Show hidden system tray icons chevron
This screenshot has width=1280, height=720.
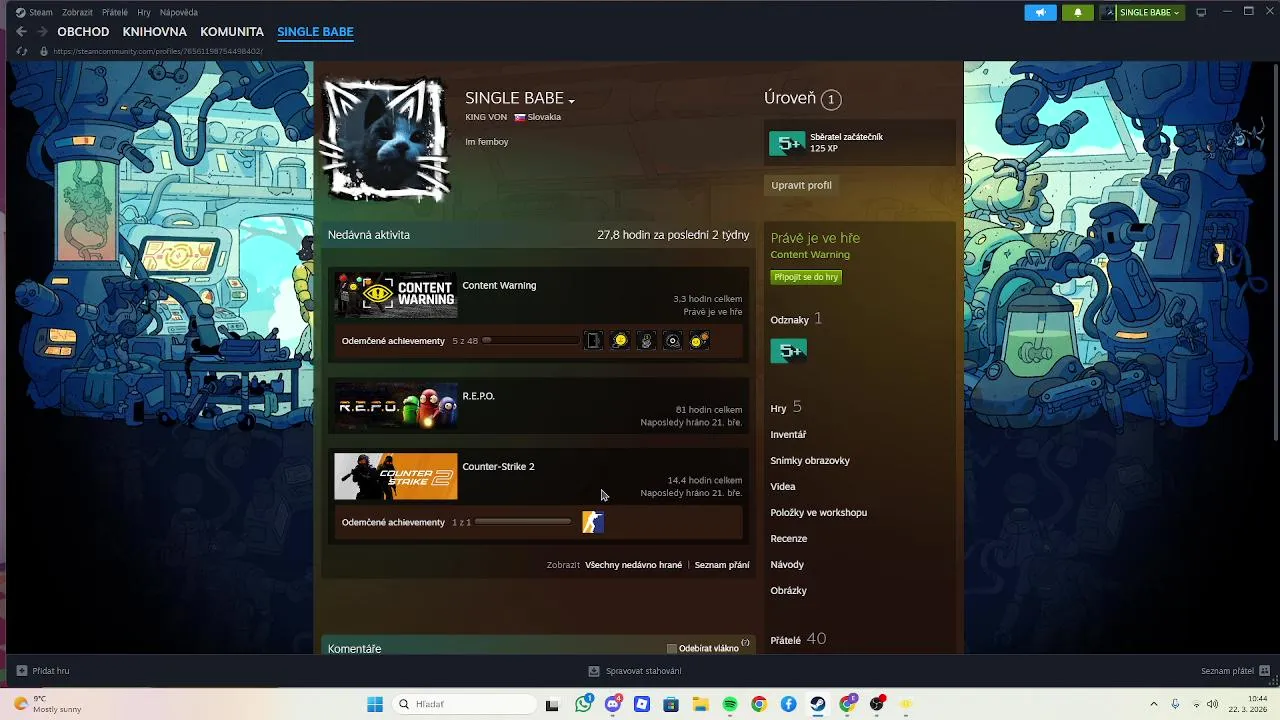pyautogui.click(x=1153, y=704)
